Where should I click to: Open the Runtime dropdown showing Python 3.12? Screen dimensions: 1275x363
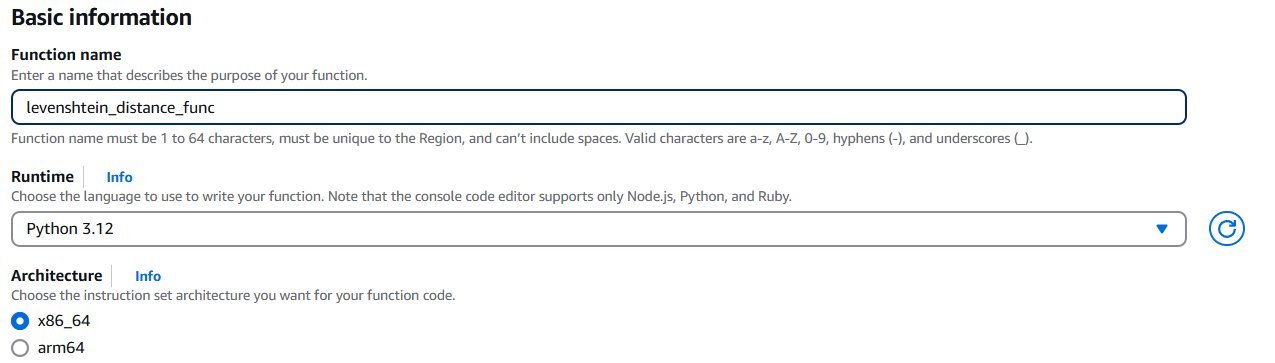click(598, 229)
